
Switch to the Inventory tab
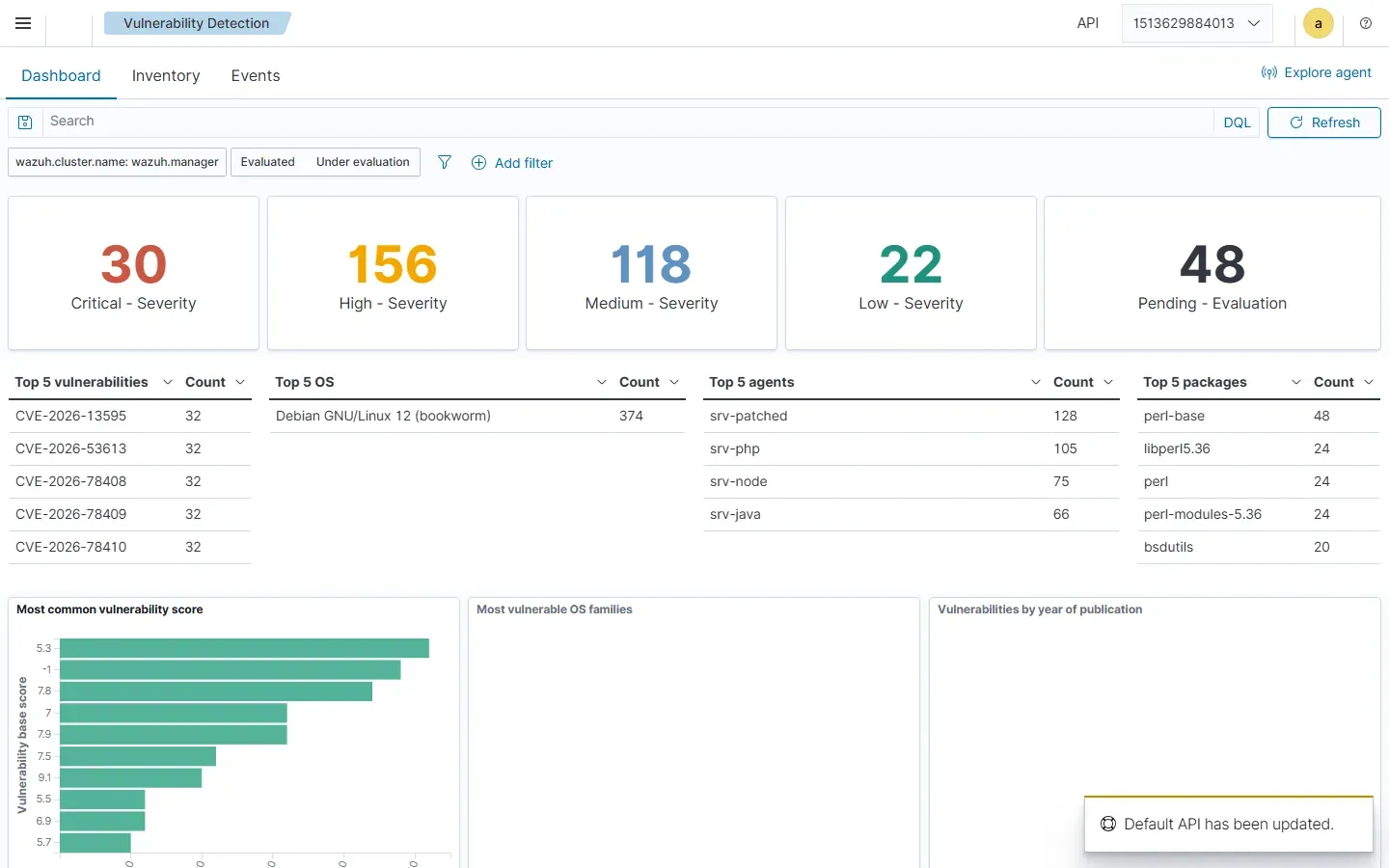pos(166,75)
